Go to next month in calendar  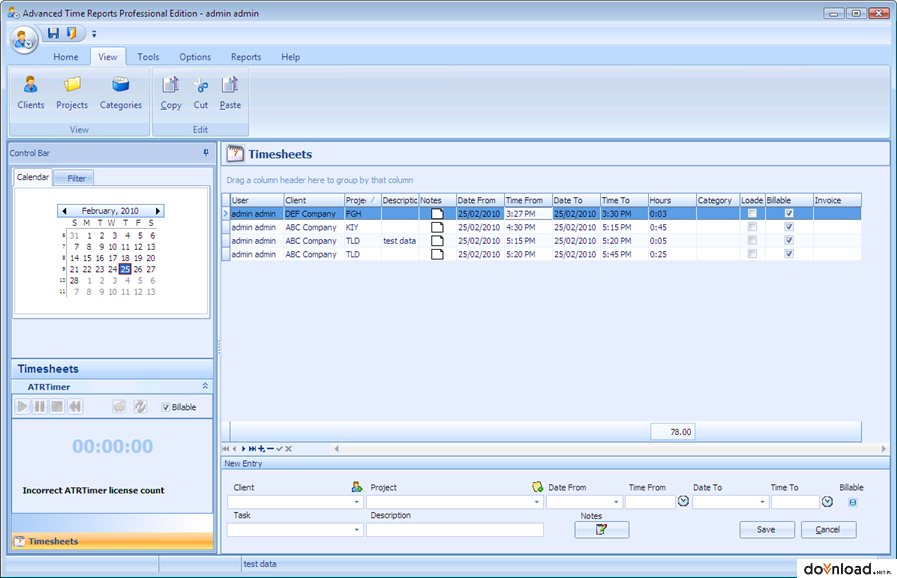pyautogui.click(x=158, y=211)
